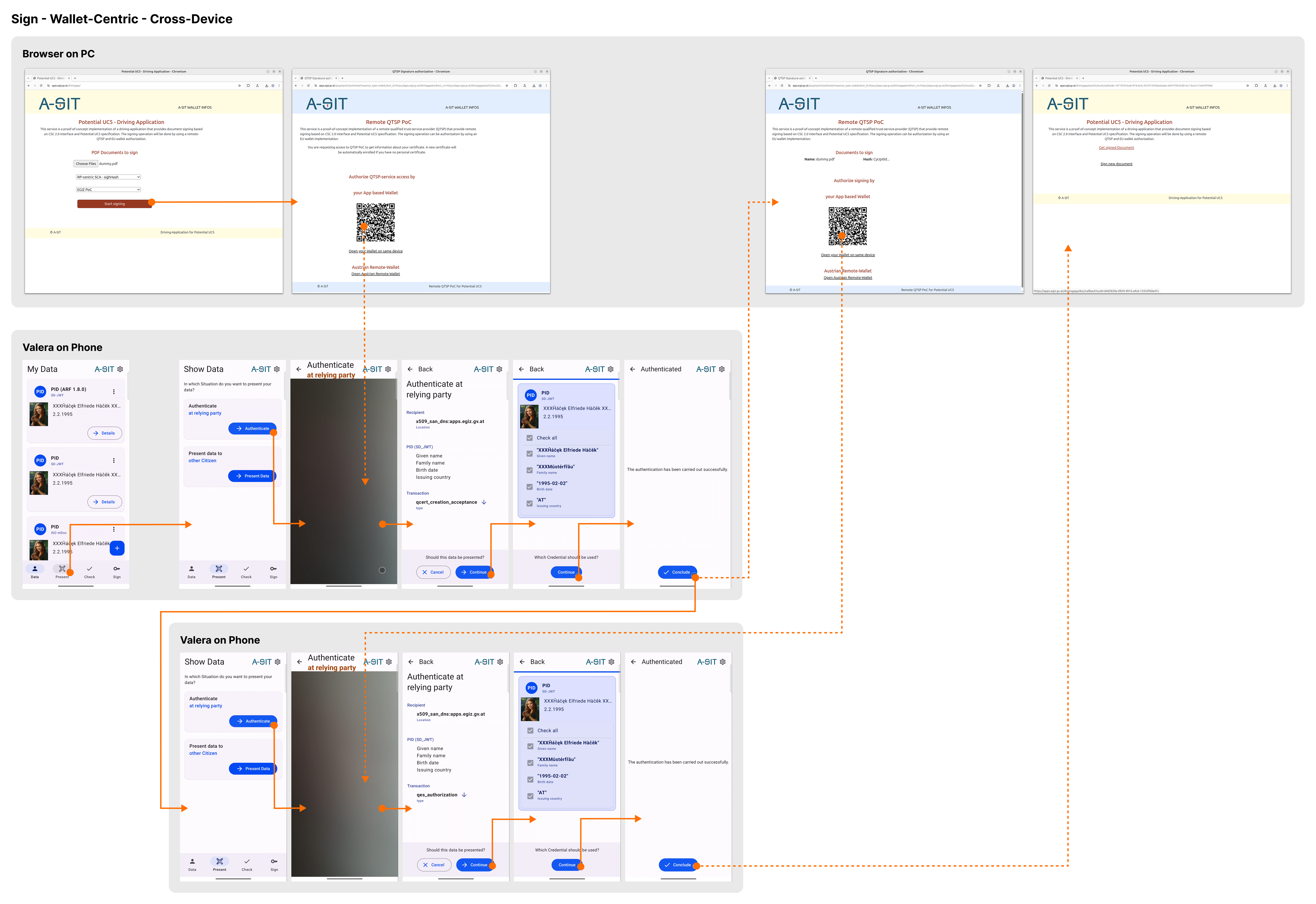Uncheck "1995-02-02" birth date in upper phone flow
Viewport: 1316px width, 904px height.
(x=529, y=487)
